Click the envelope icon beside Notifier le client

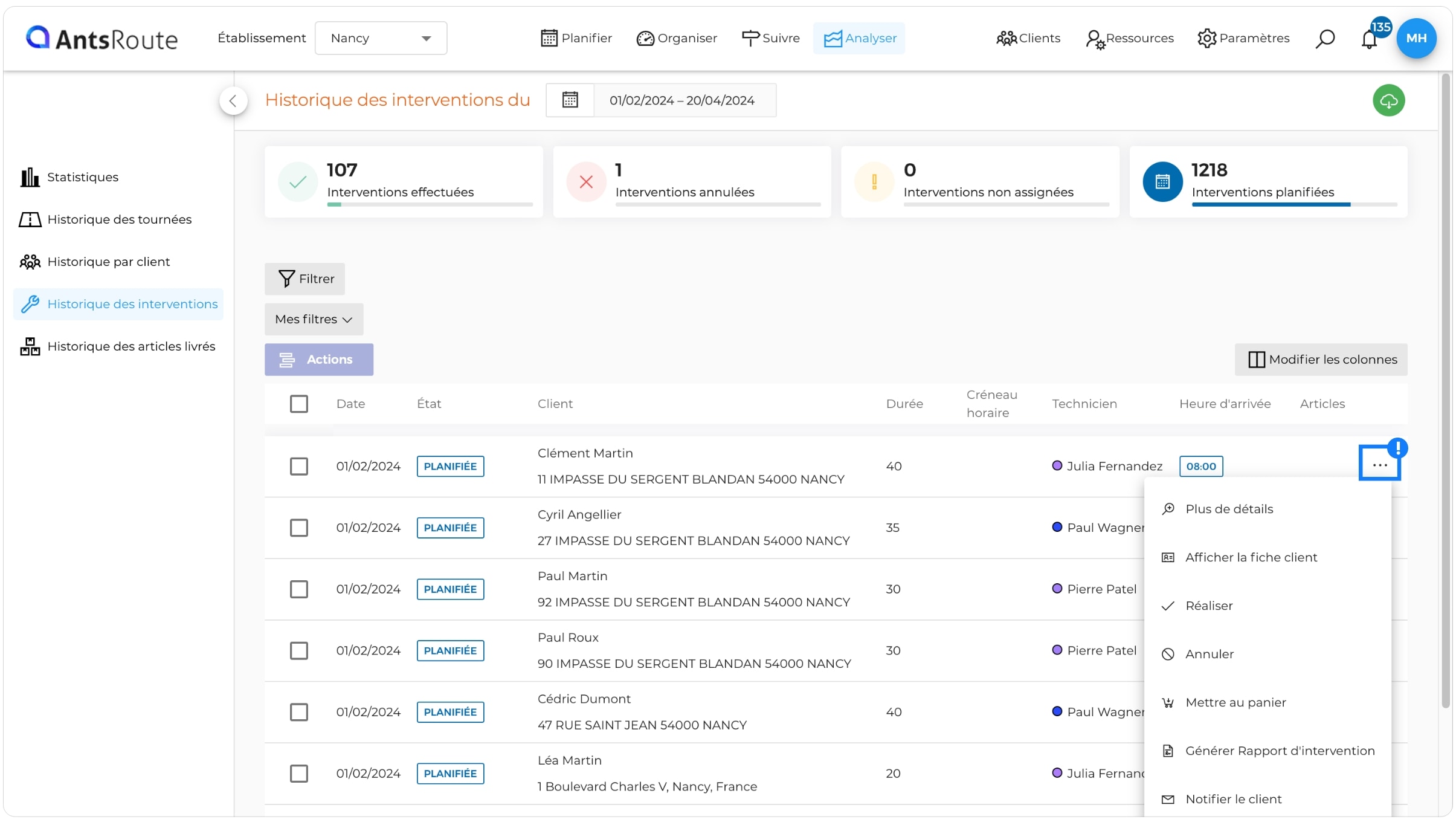click(x=1168, y=799)
